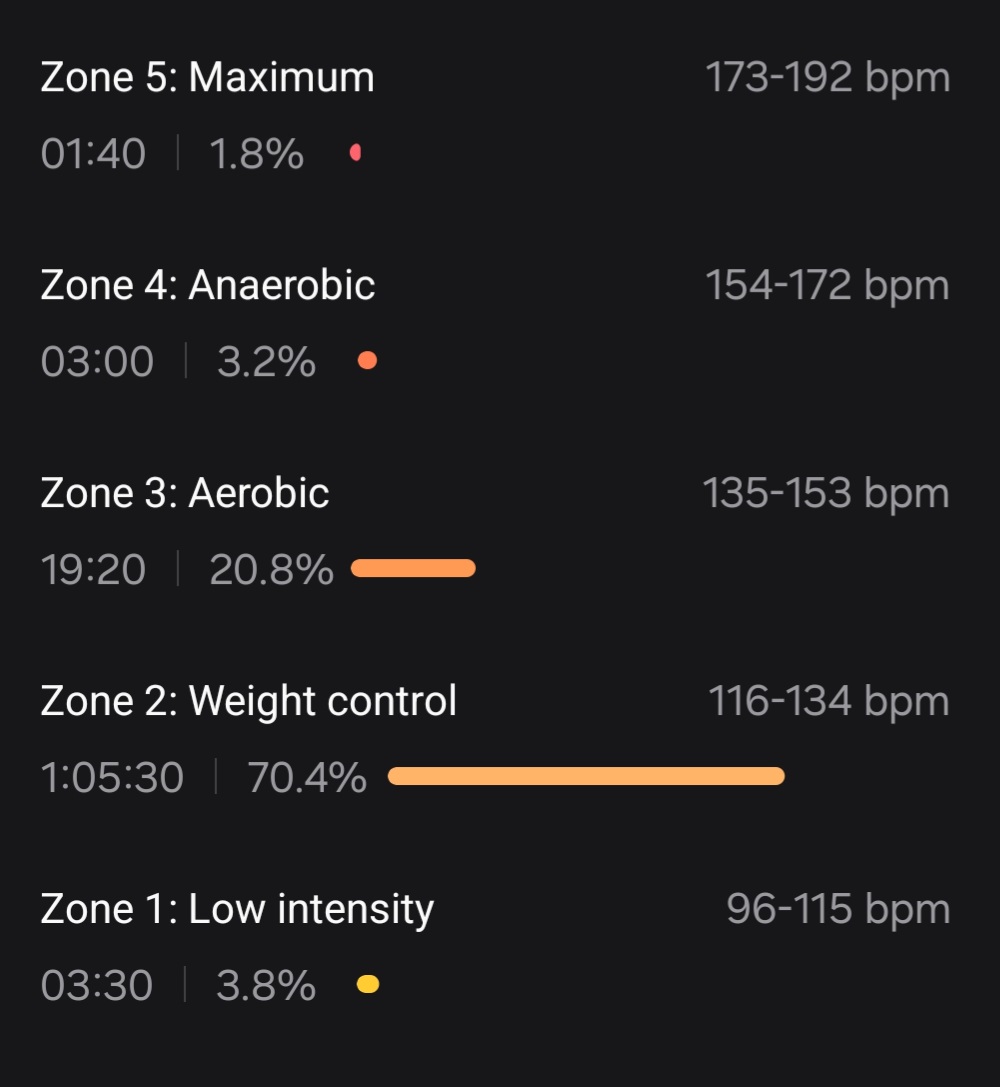
Task: Click the 96-115 bpm range label
Action: pos(839,910)
